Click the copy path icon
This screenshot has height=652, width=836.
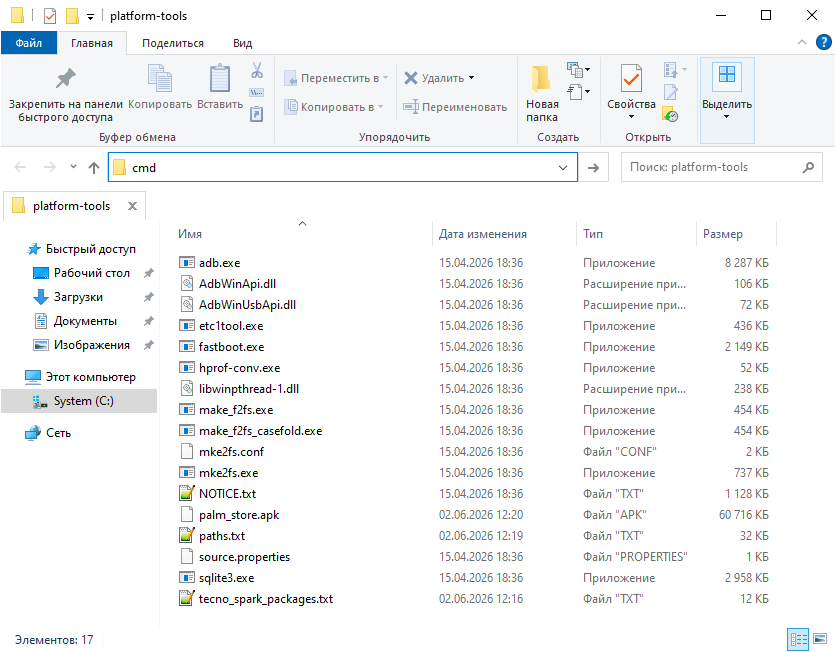pyautogui.click(x=257, y=93)
